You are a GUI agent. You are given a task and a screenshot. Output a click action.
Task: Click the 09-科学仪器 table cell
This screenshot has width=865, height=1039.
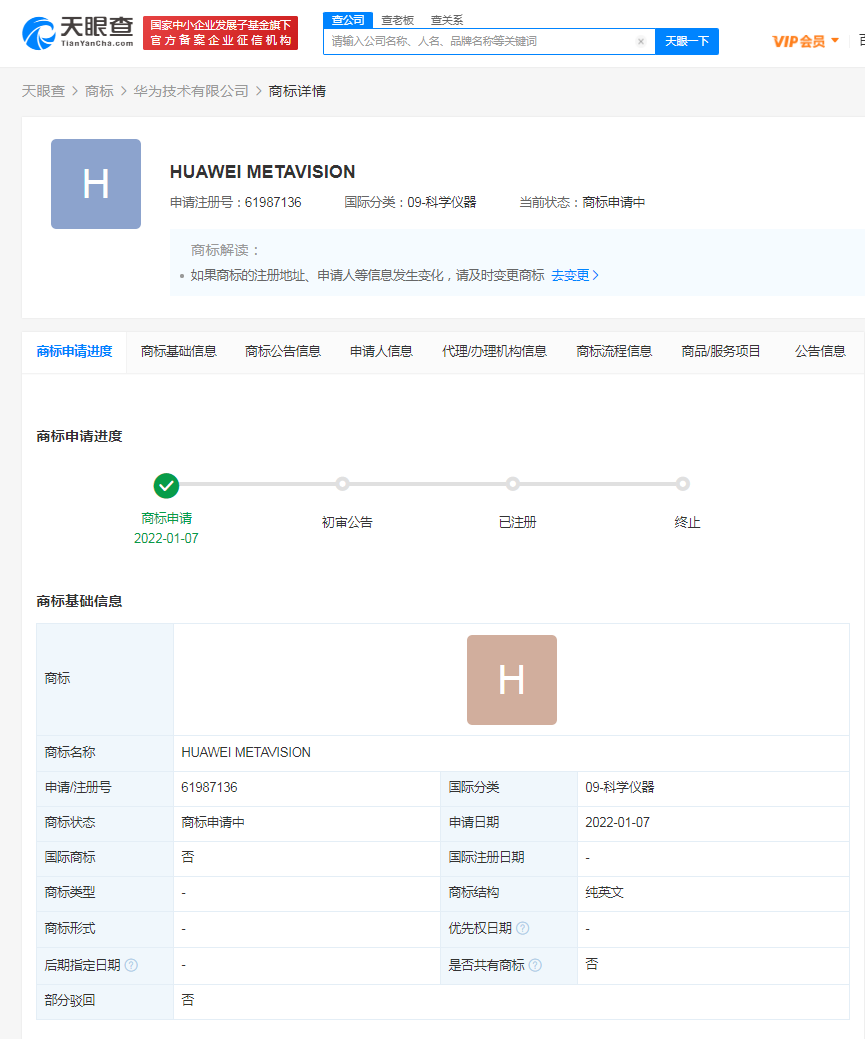(713, 788)
